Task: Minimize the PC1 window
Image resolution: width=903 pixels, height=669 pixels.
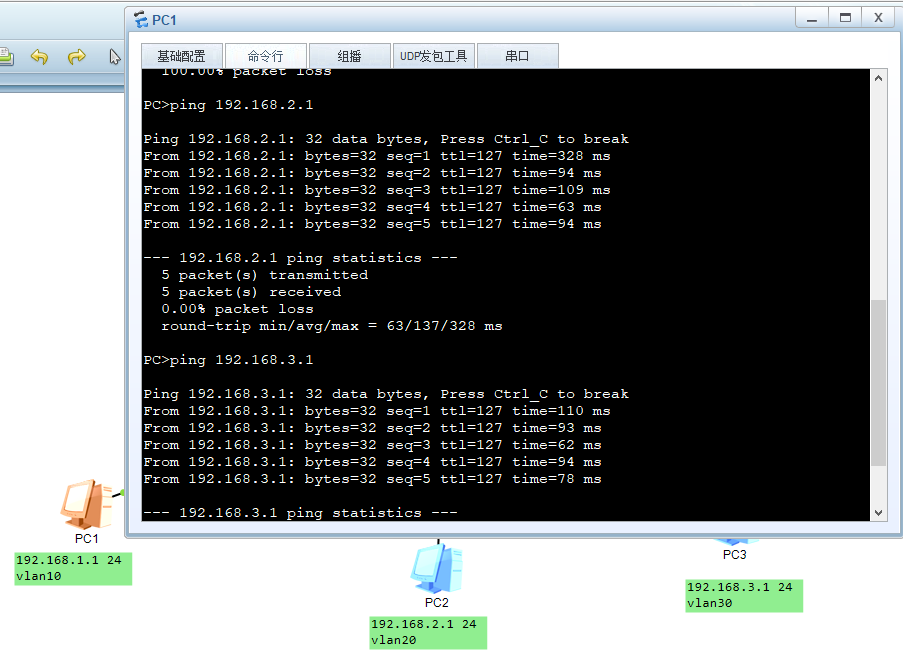Action: (x=812, y=18)
